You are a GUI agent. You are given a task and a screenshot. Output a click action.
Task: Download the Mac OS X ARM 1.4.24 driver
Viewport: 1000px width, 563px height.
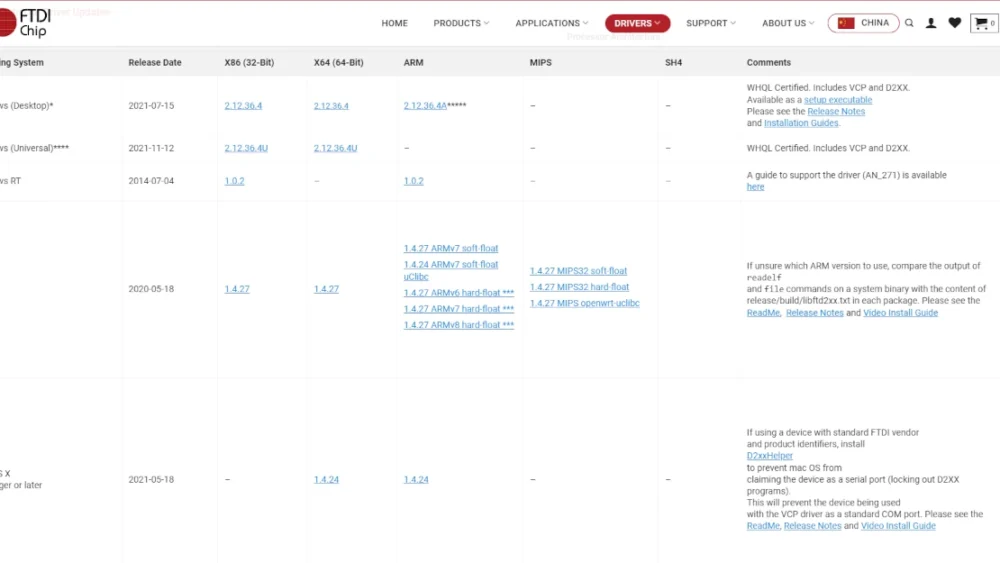click(x=416, y=480)
